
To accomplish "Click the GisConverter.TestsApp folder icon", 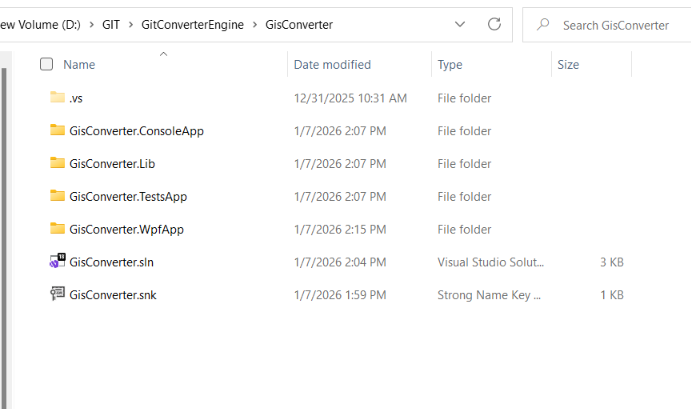I will (57, 195).
